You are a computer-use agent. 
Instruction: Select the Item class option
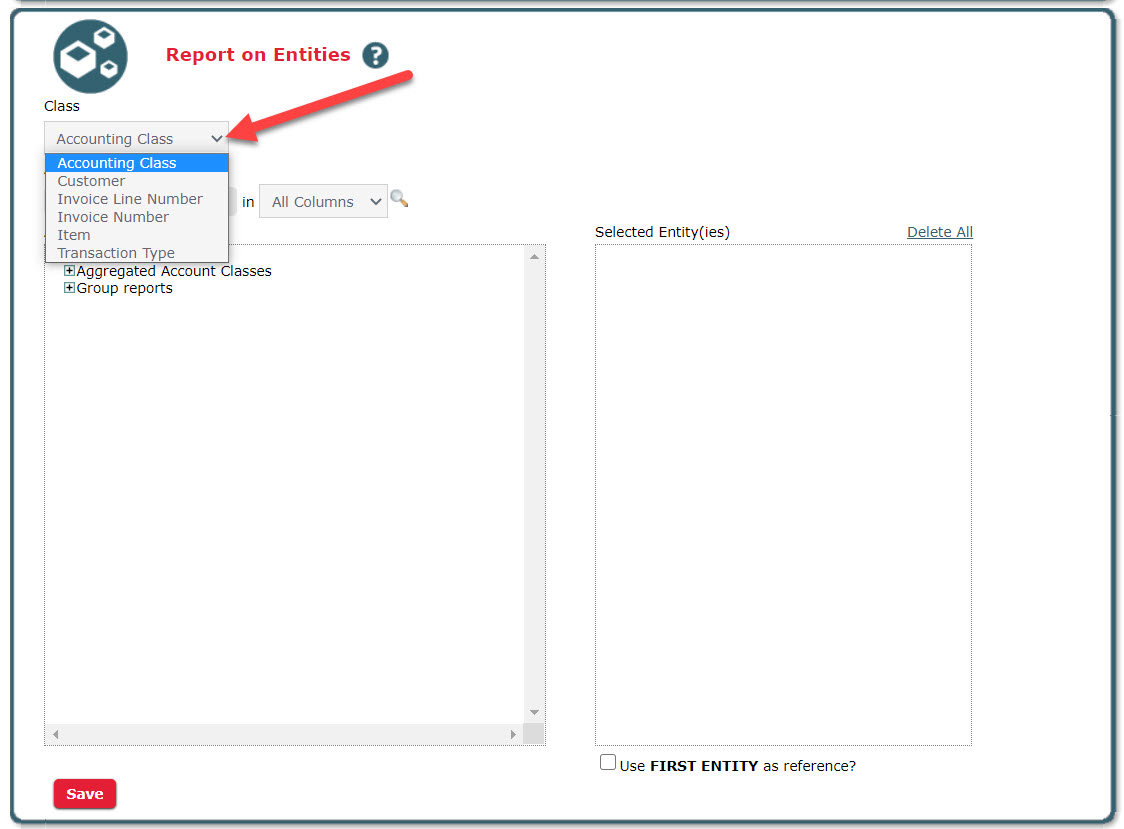[x=74, y=235]
